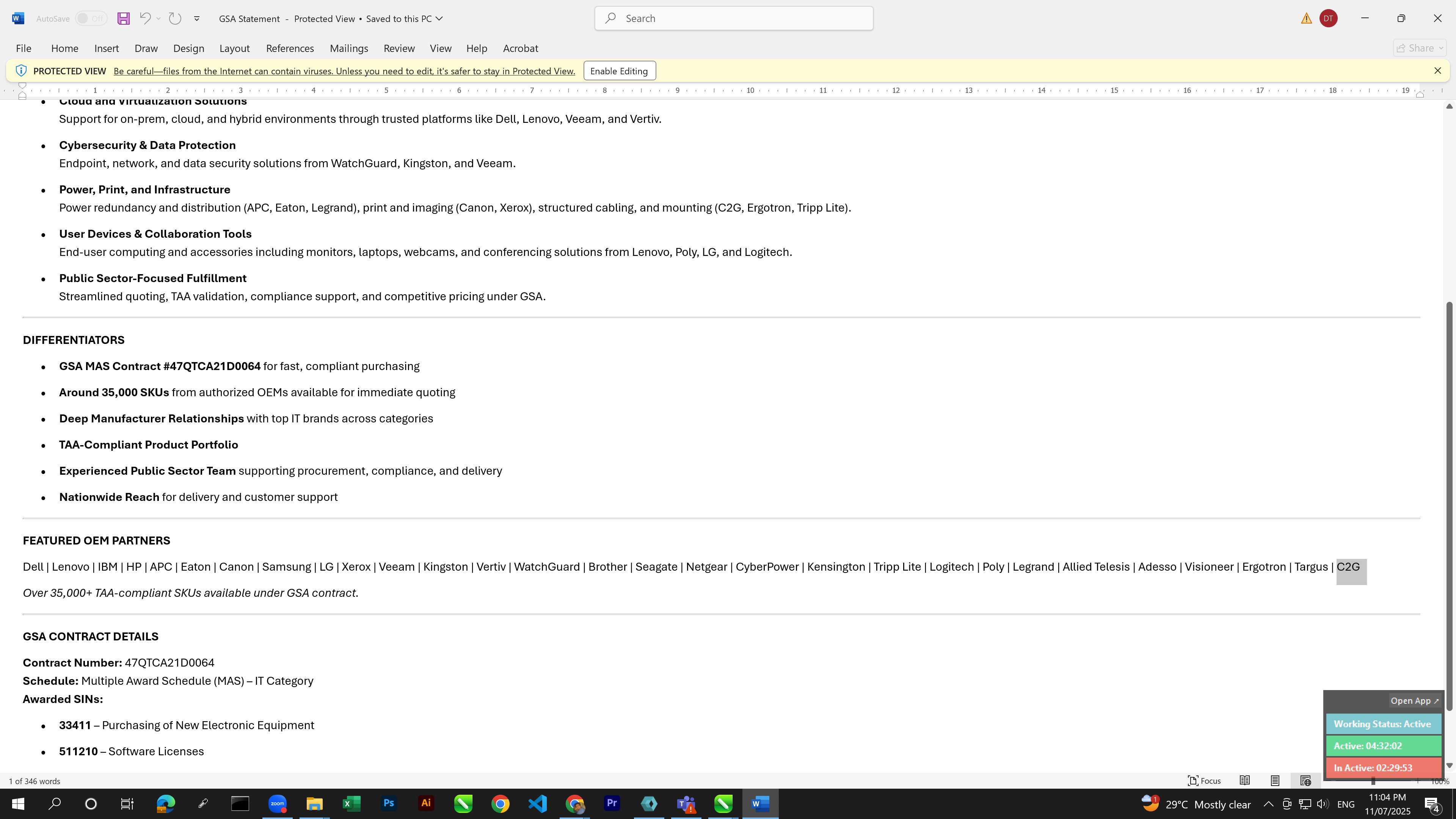Image resolution: width=1456 pixels, height=819 pixels.
Task: Click the Undo arrow icon
Action: coord(145,18)
